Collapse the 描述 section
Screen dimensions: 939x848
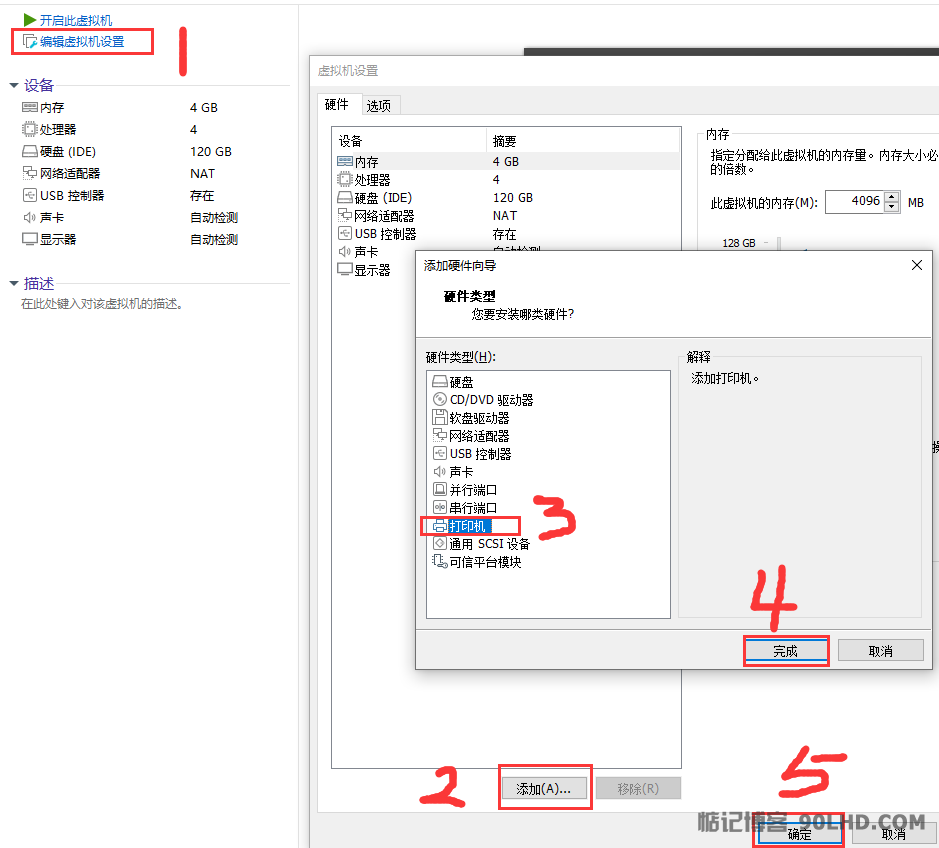pyautogui.click(x=14, y=283)
